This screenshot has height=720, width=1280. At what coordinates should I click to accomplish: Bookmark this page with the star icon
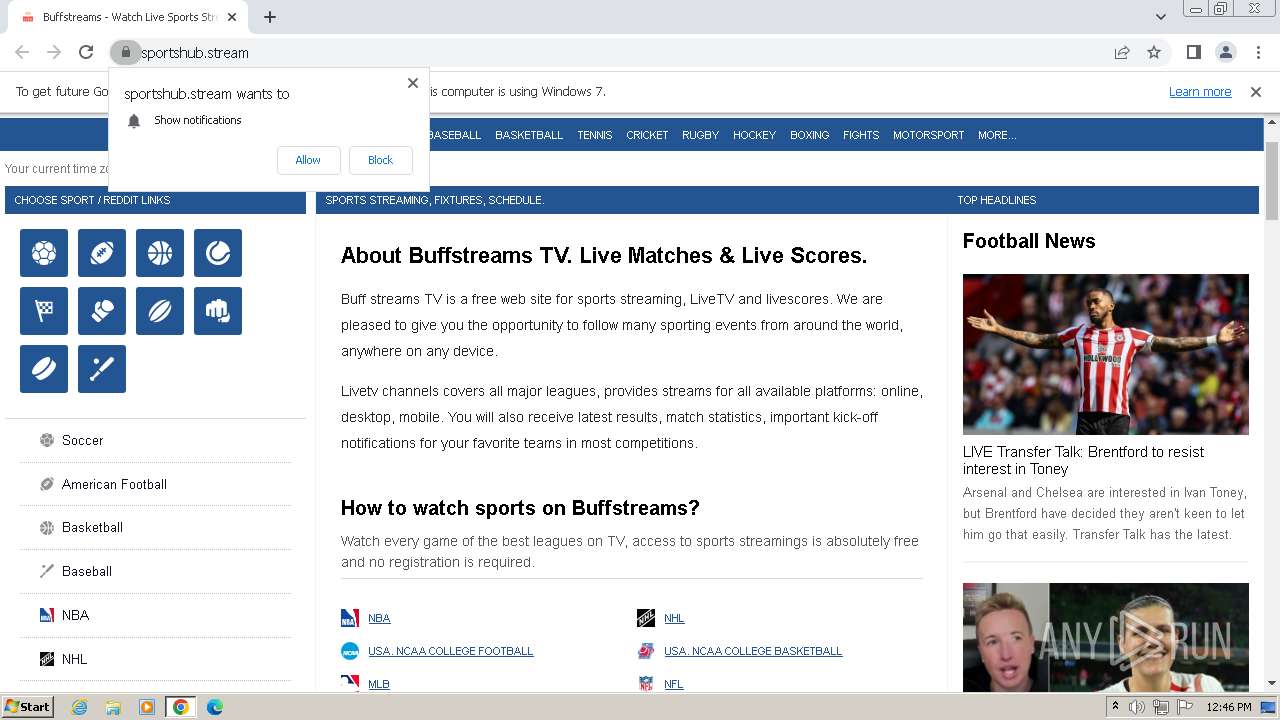click(x=1154, y=52)
